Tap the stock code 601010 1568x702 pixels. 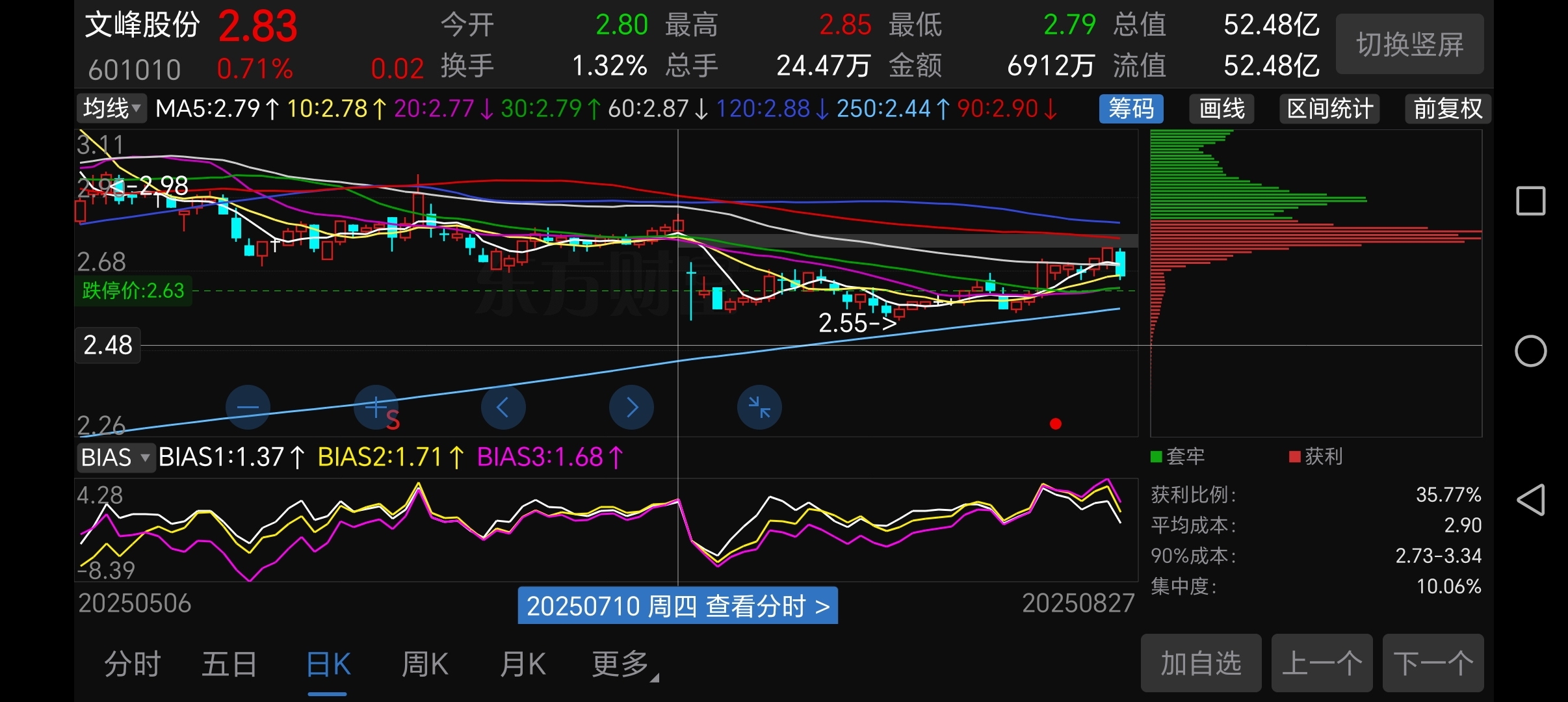[x=135, y=70]
